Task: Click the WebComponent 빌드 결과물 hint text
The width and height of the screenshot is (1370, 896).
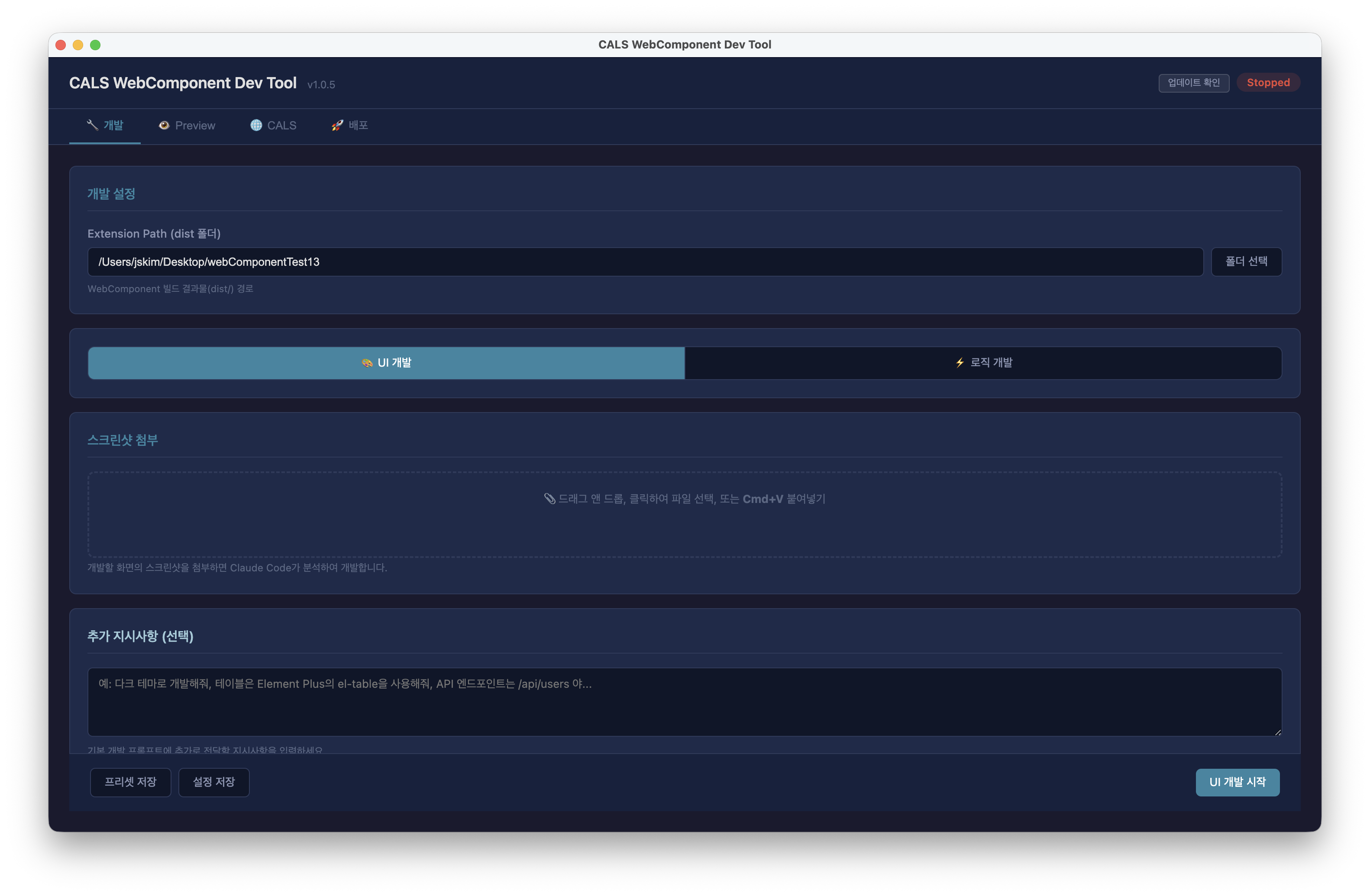Action: coord(171,289)
